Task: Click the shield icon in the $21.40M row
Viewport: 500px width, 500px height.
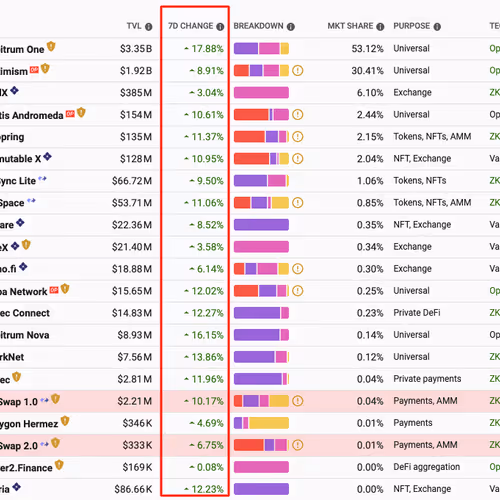Action: pyautogui.click(x=26, y=245)
